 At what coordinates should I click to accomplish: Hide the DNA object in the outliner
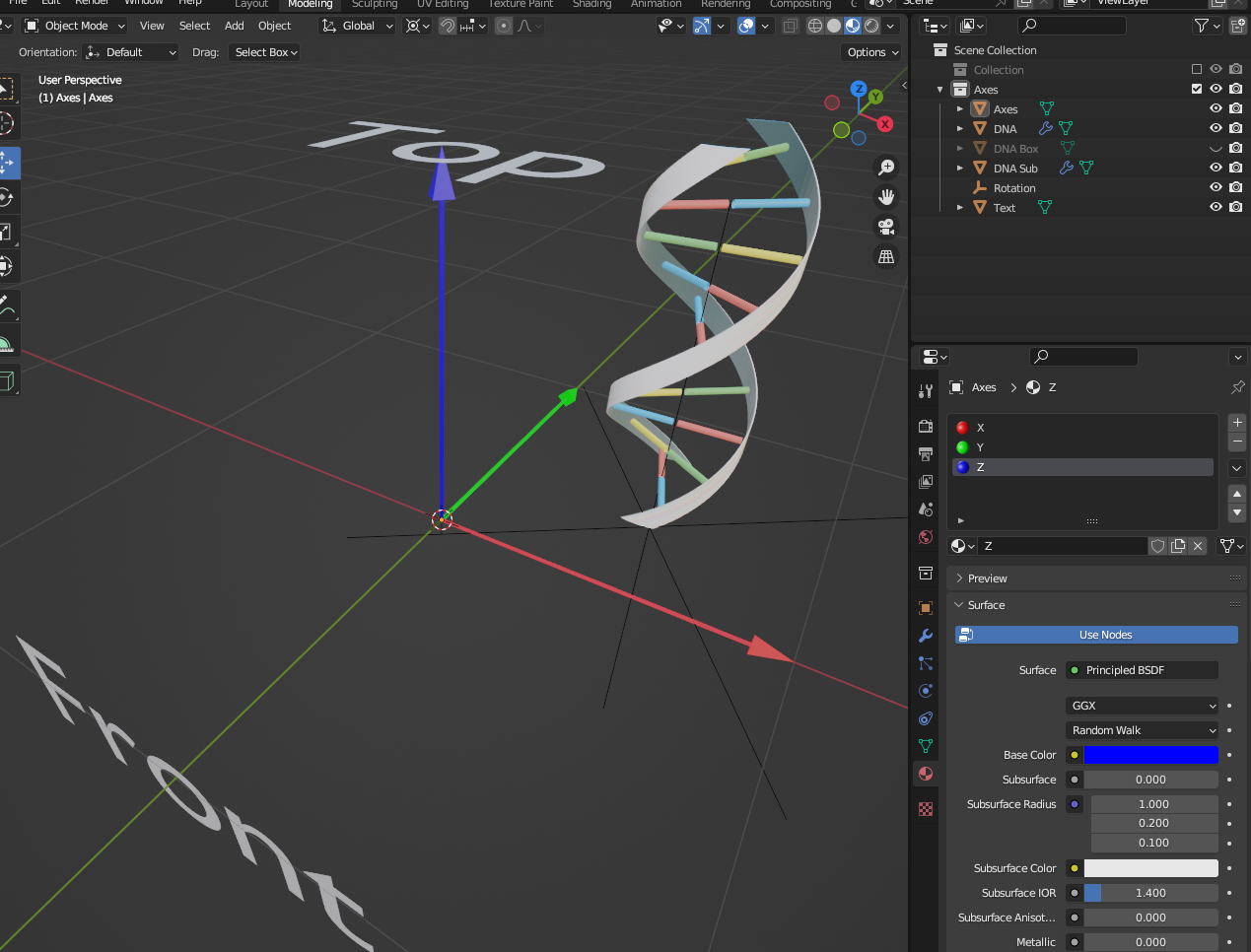pyautogui.click(x=1216, y=128)
